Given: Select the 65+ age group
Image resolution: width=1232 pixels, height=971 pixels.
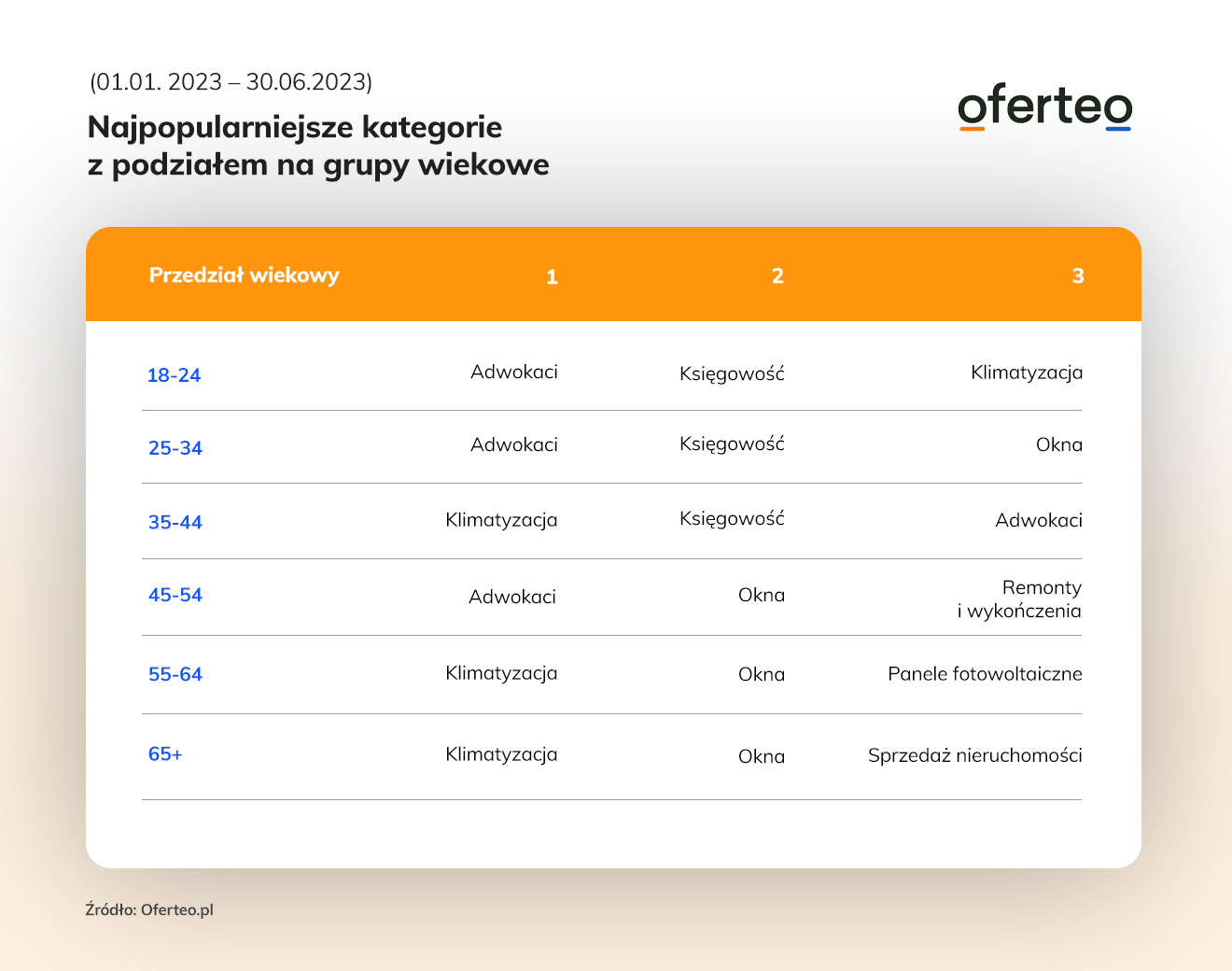Looking at the screenshot, I should coord(165,753).
